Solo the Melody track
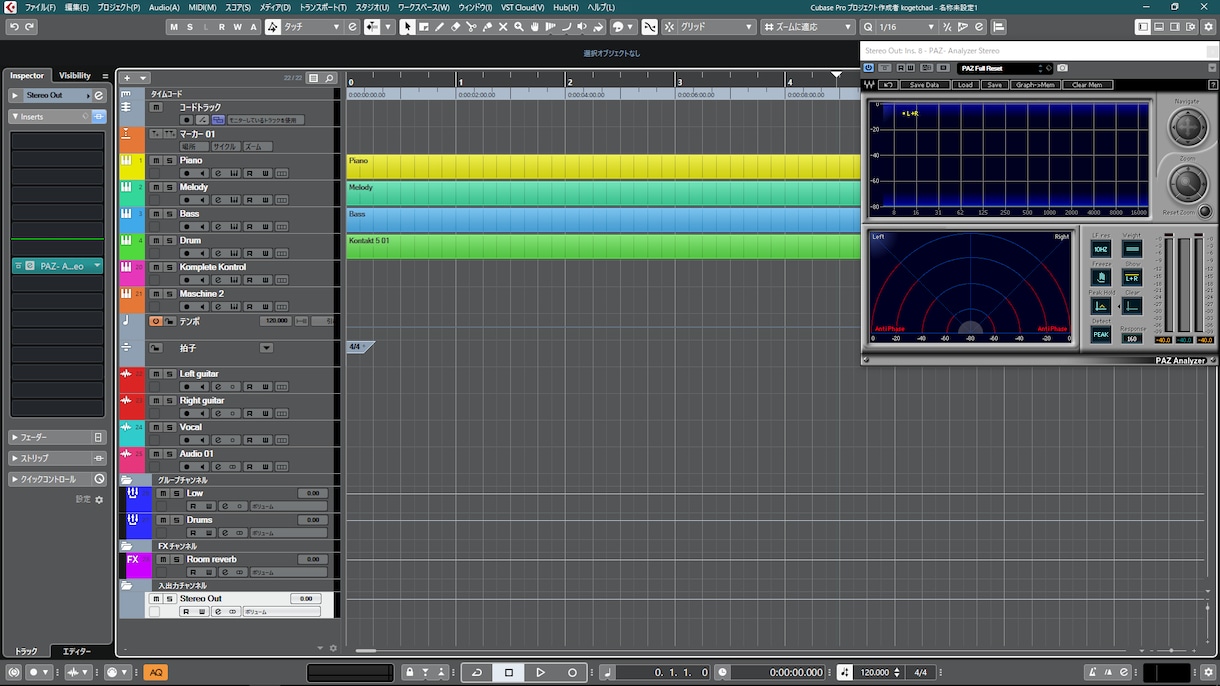This screenshot has width=1220, height=686. pyautogui.click(x=169, y=187)
